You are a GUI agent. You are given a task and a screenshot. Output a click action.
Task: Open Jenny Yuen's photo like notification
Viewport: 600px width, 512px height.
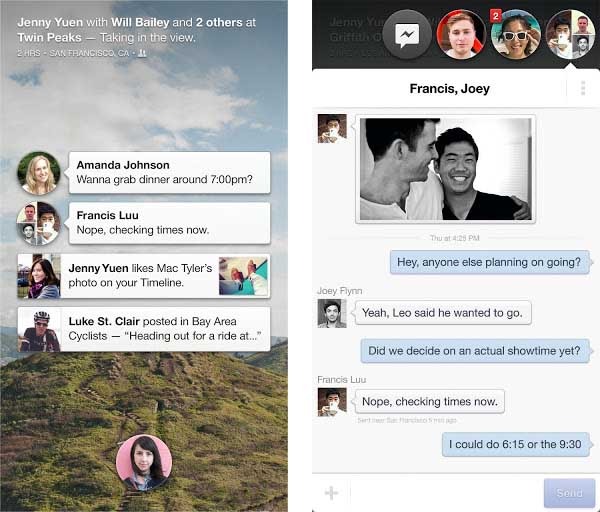coord(140,275)
